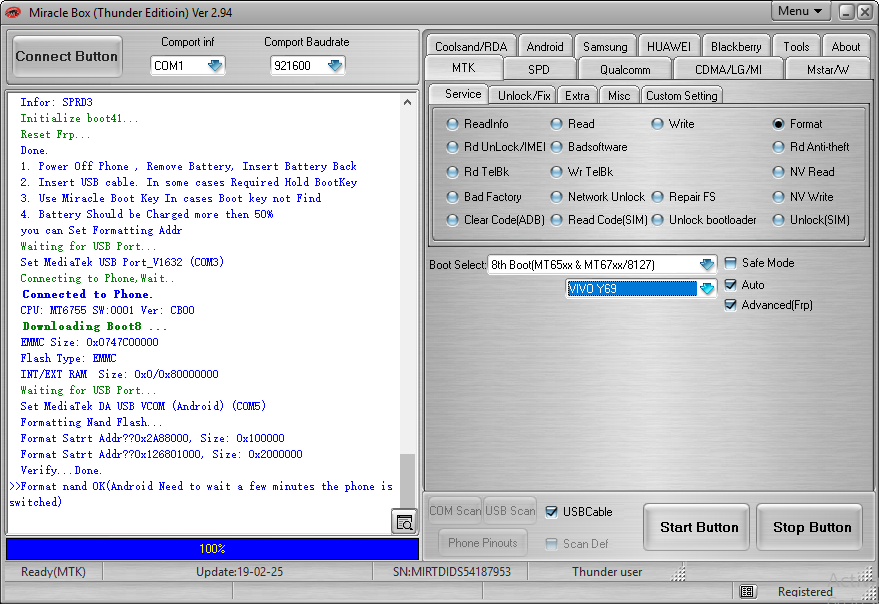Select the Mstar/W tab

tap(828, 70)
